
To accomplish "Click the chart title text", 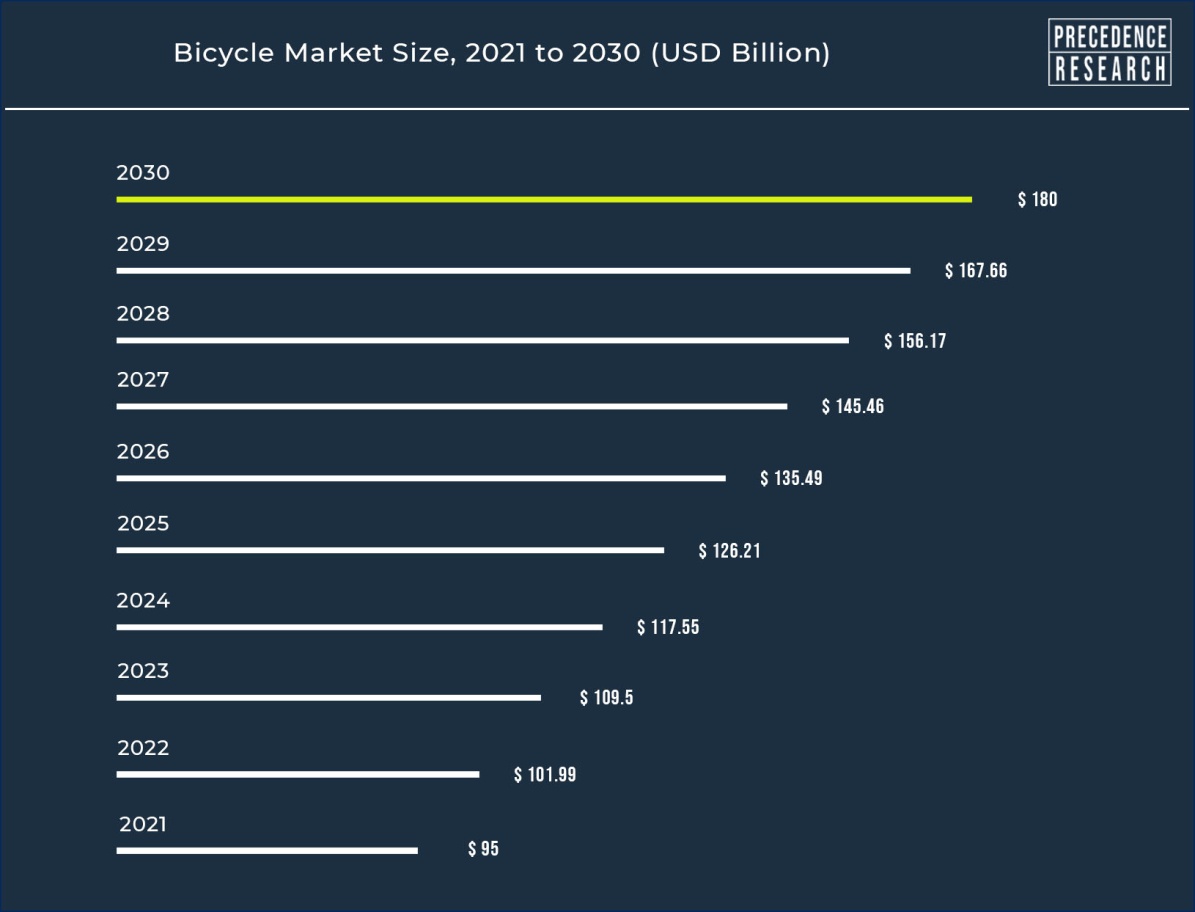I will pyautogui.click(x=501, y=53).
